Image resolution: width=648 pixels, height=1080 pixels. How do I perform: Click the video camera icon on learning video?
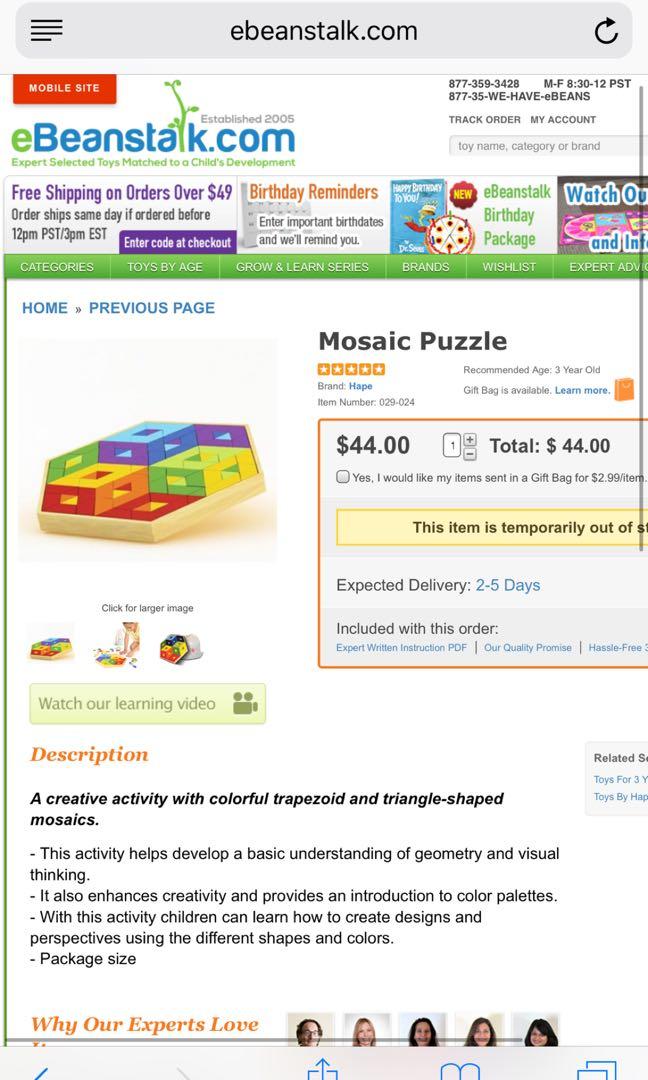245,703
